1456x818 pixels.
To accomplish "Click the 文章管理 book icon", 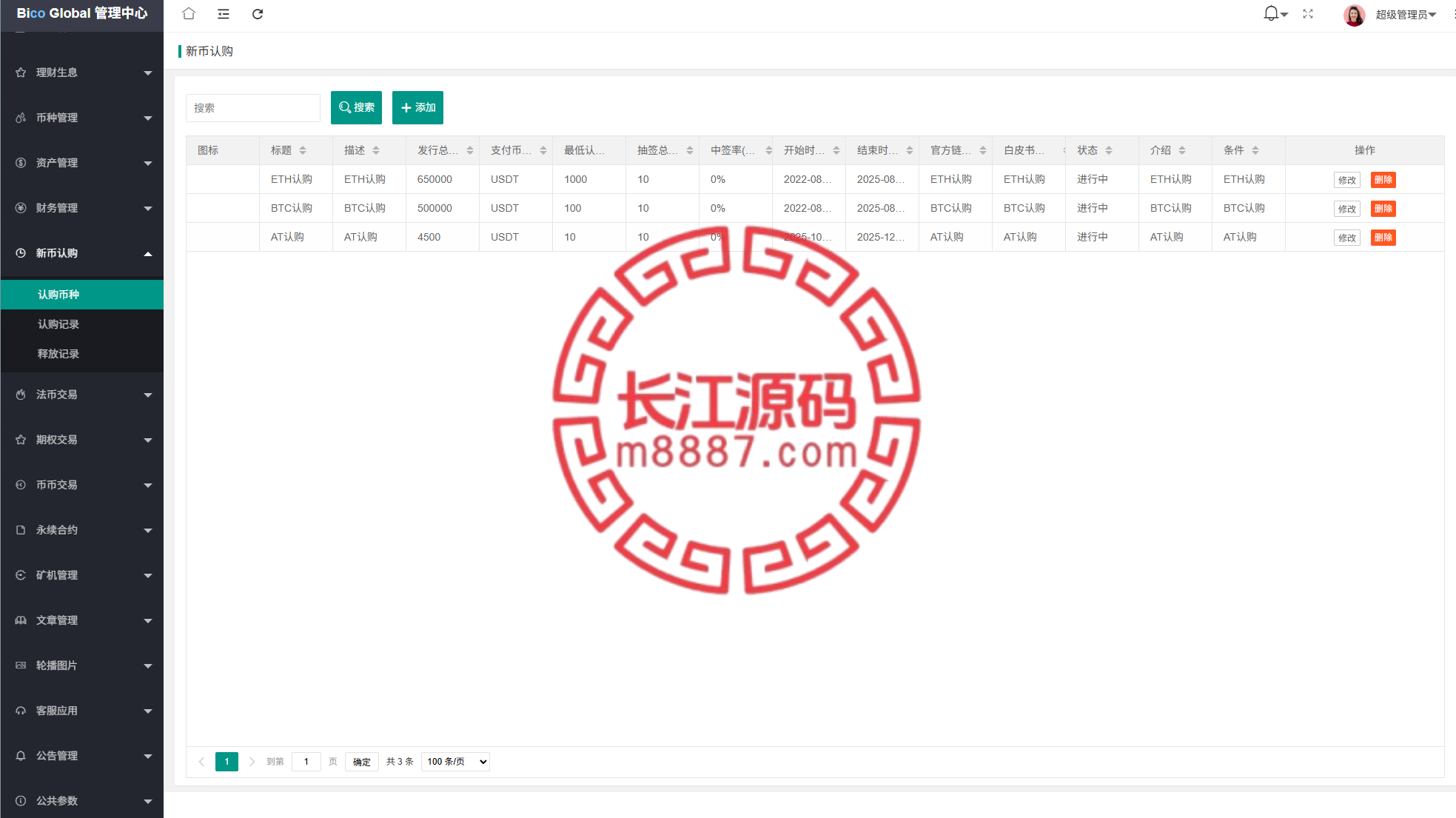I will click(21, 620).
